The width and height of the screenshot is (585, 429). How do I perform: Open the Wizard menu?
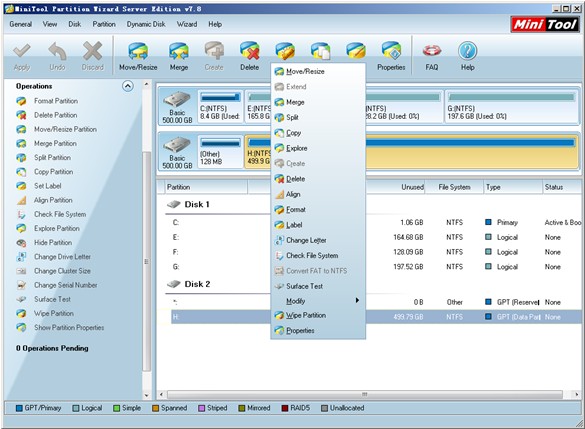pos(187,24)
